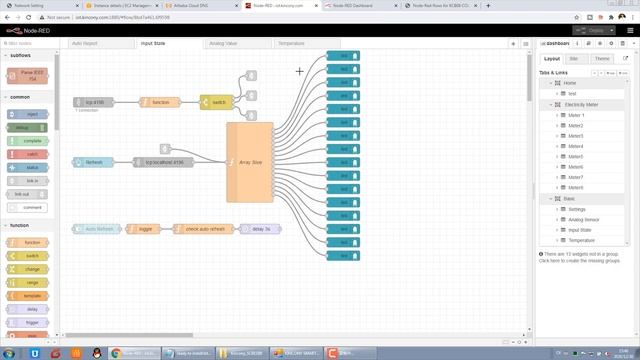Expand the Meter 1 group
This screenshot has height=360, width=640.
557,115
